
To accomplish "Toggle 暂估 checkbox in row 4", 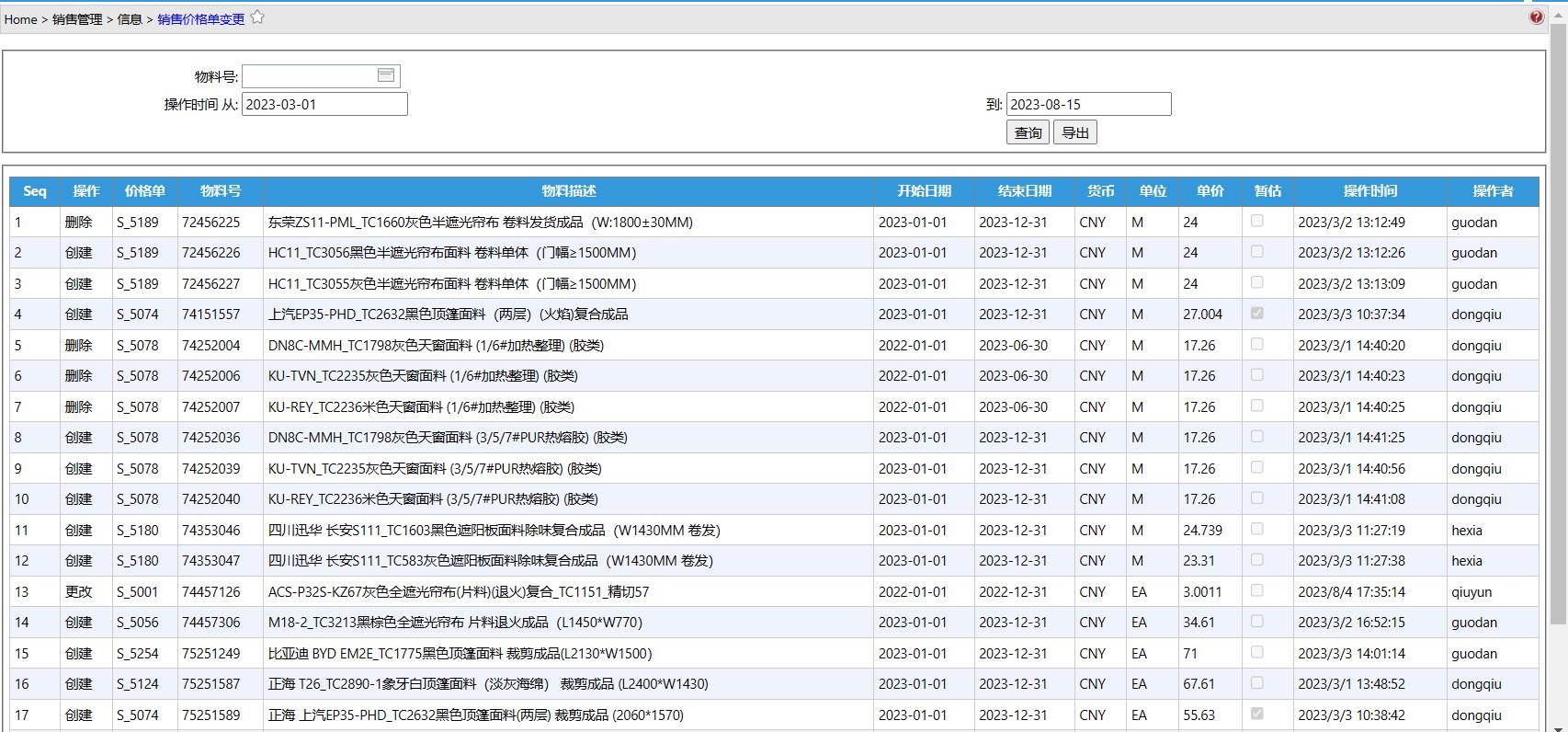I will click(x=1256, y=314).
